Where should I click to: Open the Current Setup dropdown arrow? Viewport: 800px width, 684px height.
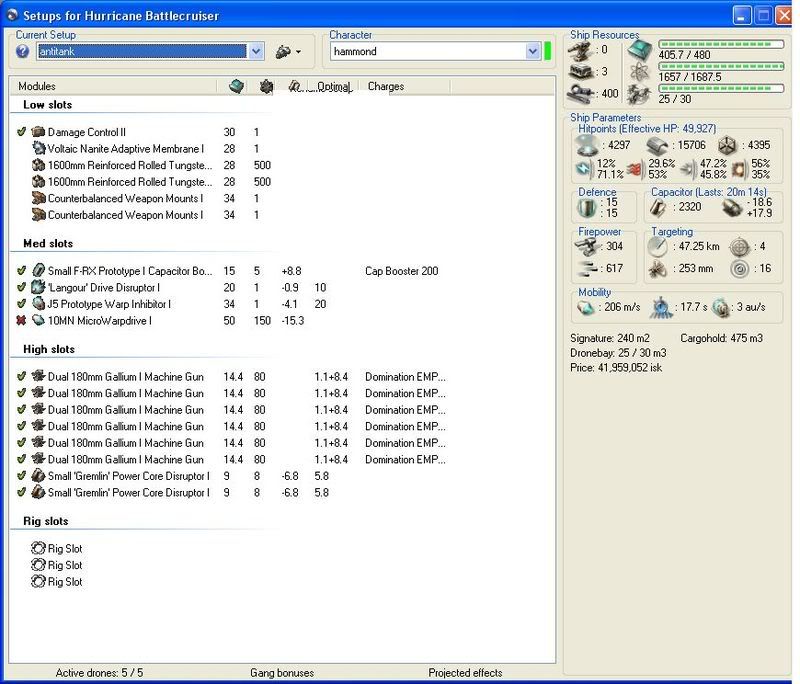tap(256, 52)
